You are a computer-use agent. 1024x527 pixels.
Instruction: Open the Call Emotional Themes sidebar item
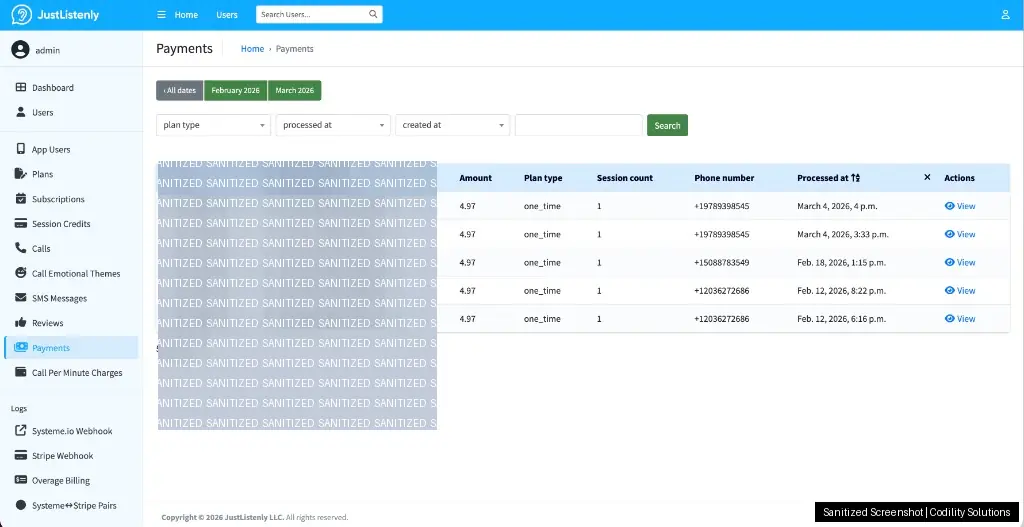click(71, 273)
